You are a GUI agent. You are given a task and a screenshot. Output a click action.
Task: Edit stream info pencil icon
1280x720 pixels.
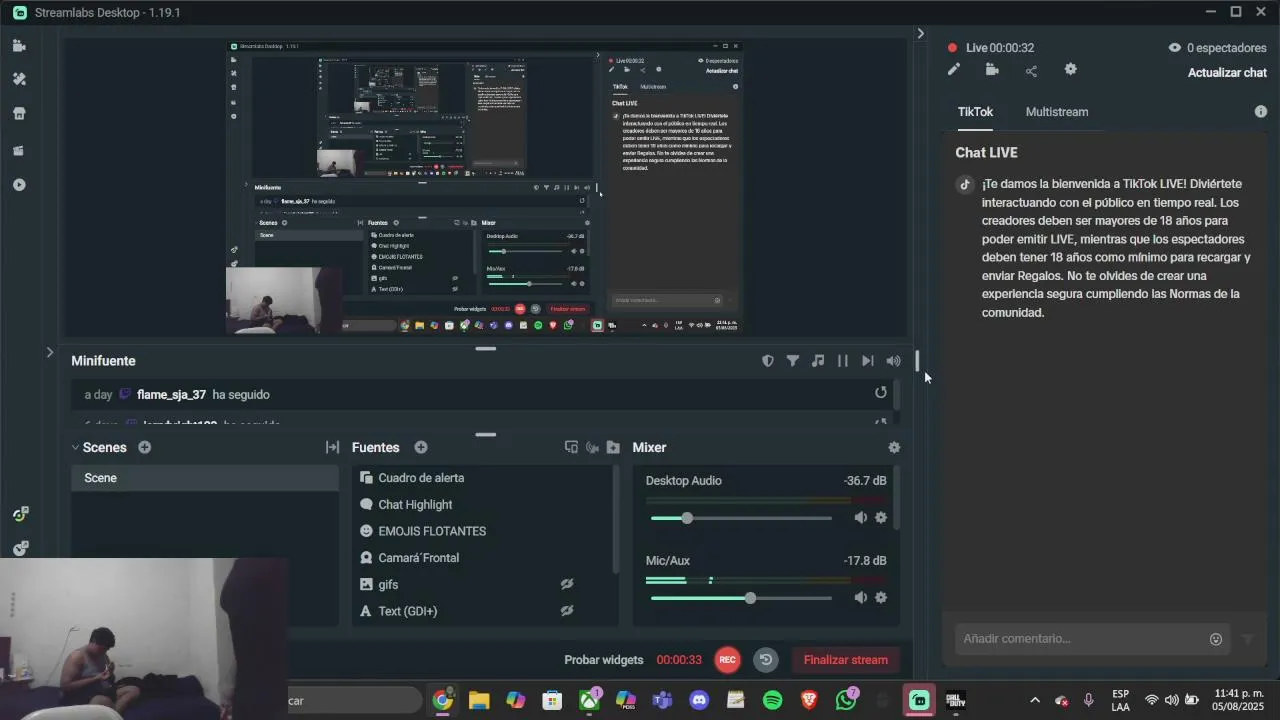954,70
